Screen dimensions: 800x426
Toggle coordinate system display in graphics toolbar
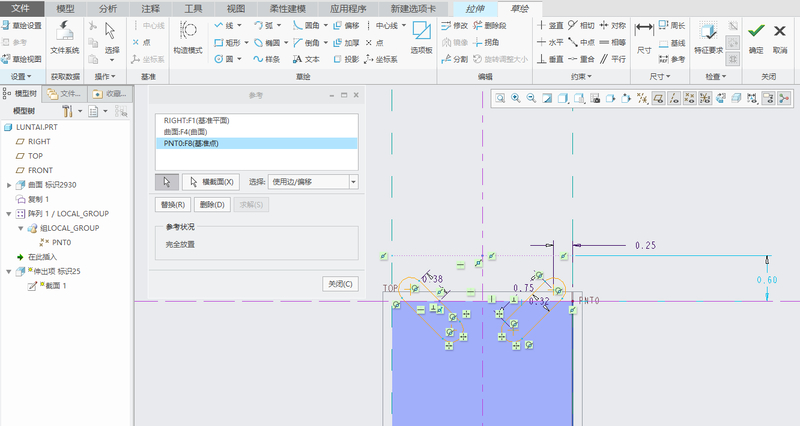coord(705,98)
